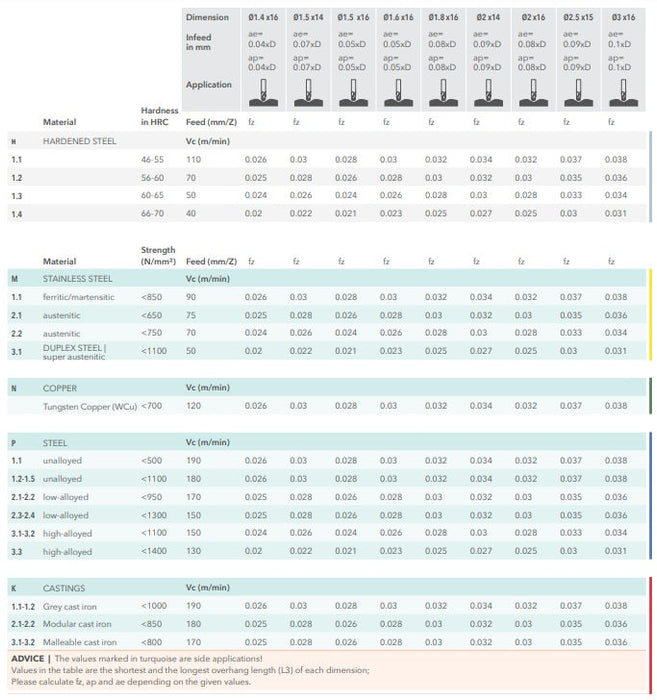Select the end mill icon in Ø1.6 x16 column
Screen dimensions: 657x700
[397, 88]
